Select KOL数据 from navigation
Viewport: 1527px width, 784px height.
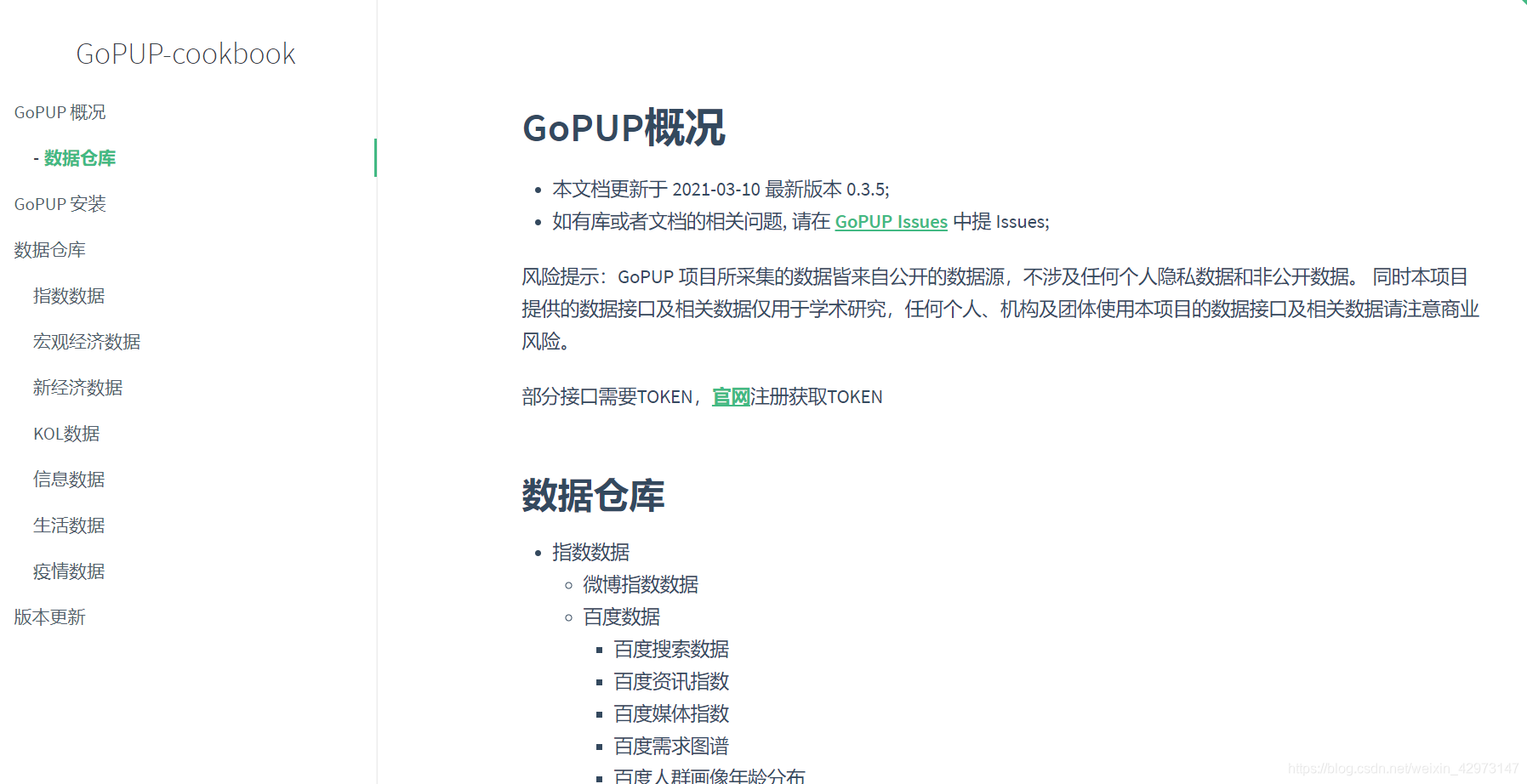click(66, 433)
